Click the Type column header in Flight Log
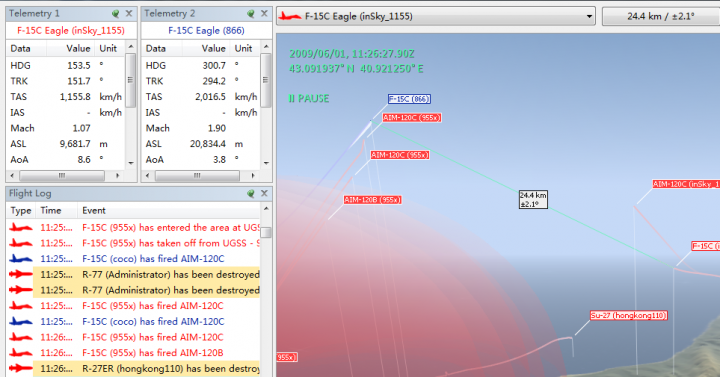The width and height of the screenshot is (720, 377). click(21, 211)
